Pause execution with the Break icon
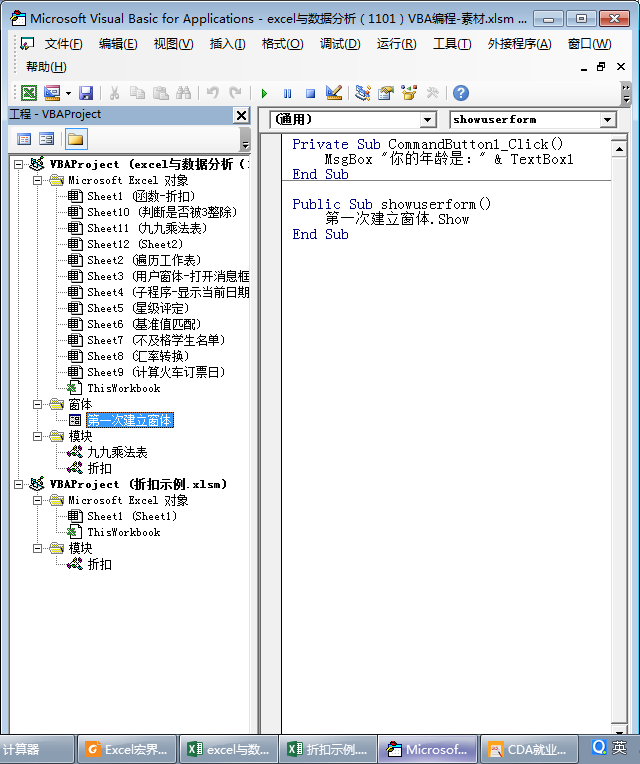Screen dimensions: 640x764 287,93
